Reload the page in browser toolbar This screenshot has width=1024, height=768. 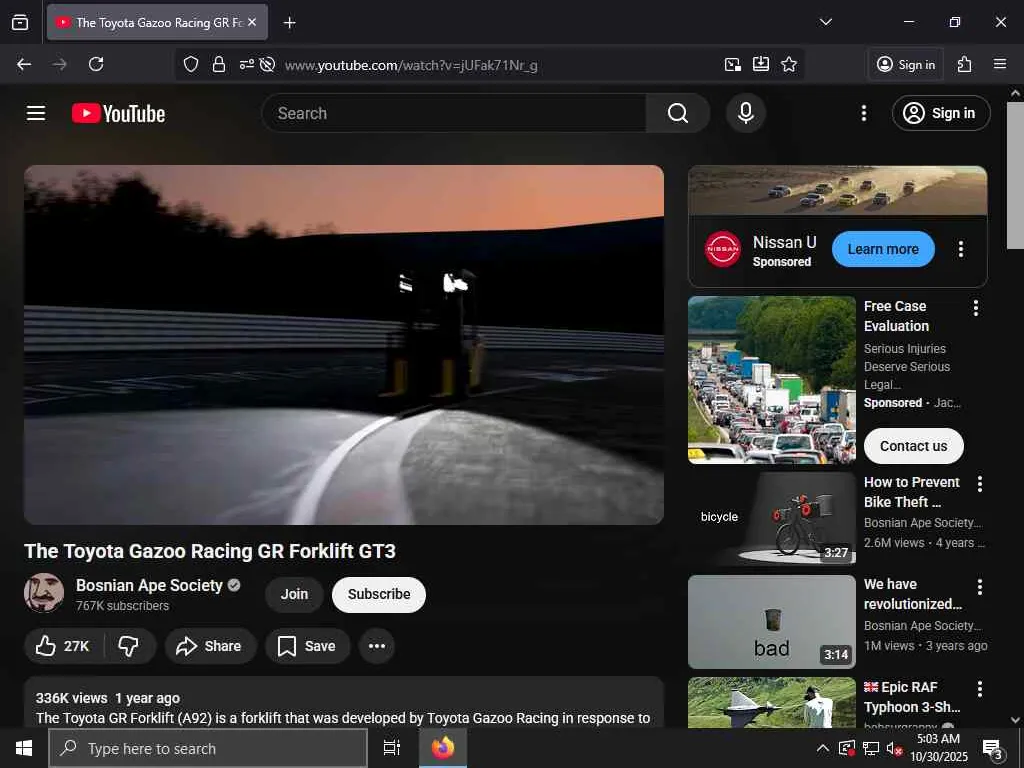[96, 64]
